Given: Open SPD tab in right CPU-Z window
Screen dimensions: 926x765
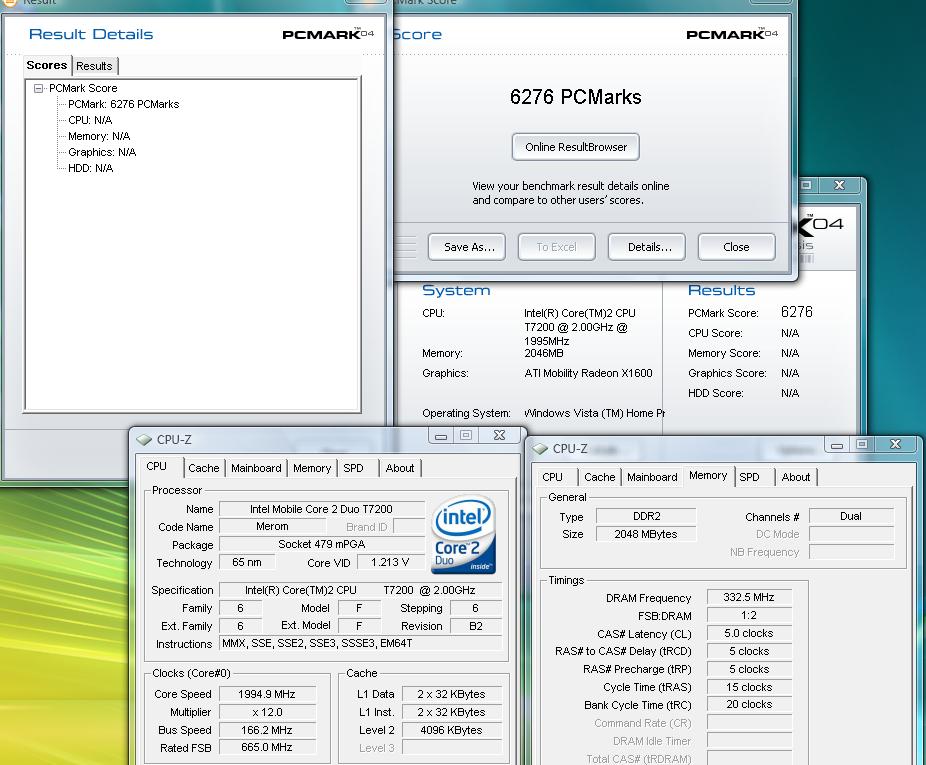Looking at the screenshot, I should 749,477.
